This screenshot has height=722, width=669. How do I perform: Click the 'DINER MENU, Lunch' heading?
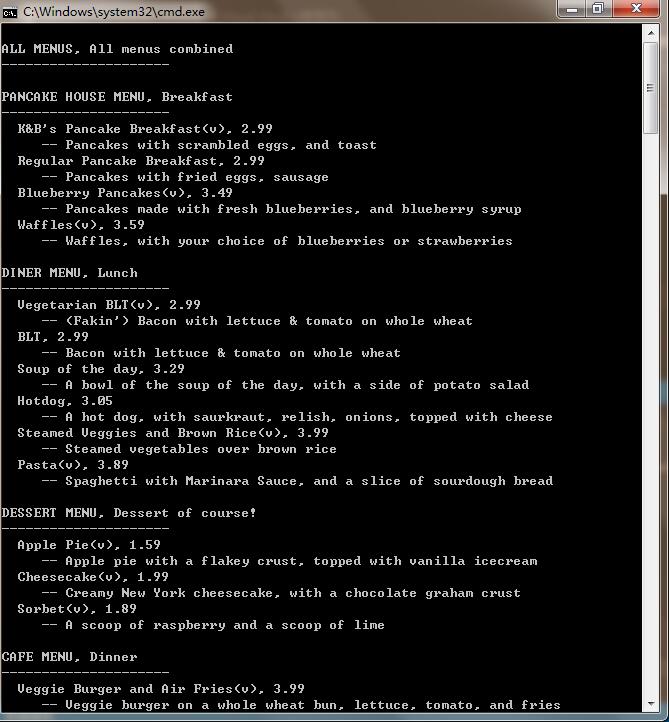coord(70,273)
